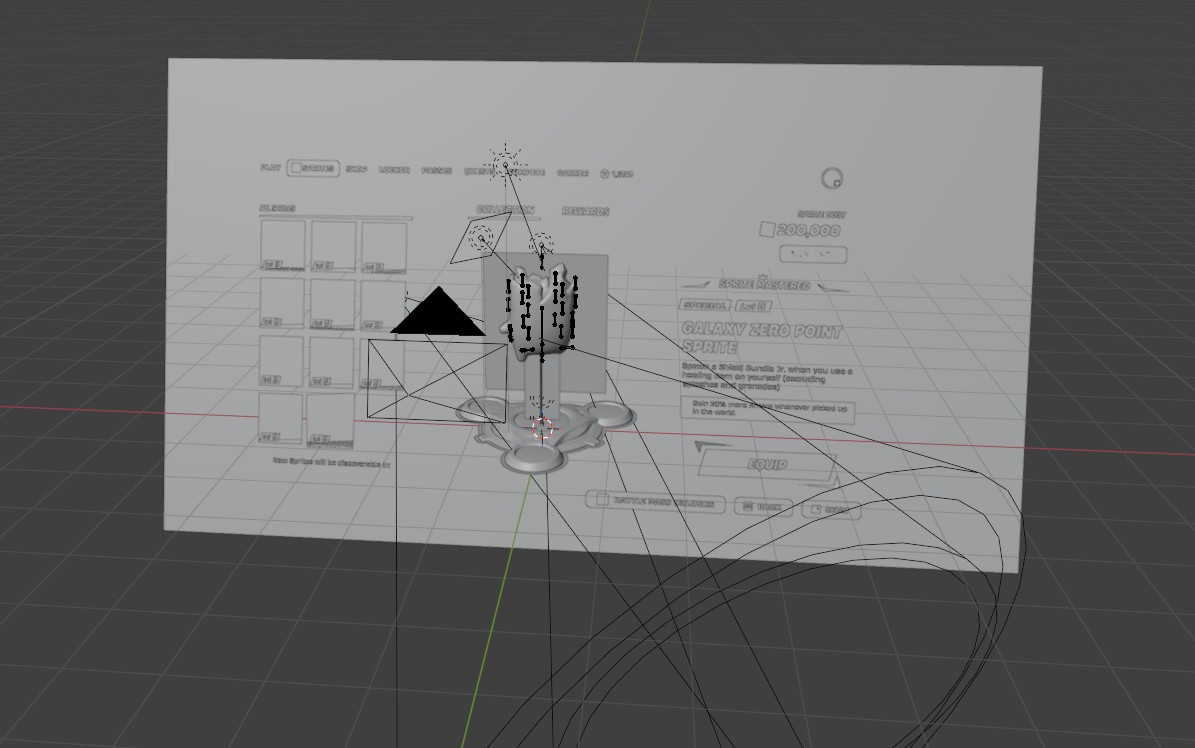Click the CAREER tab on the image
The width and height of the screenshot is (1195, 748).
point(572,173)
